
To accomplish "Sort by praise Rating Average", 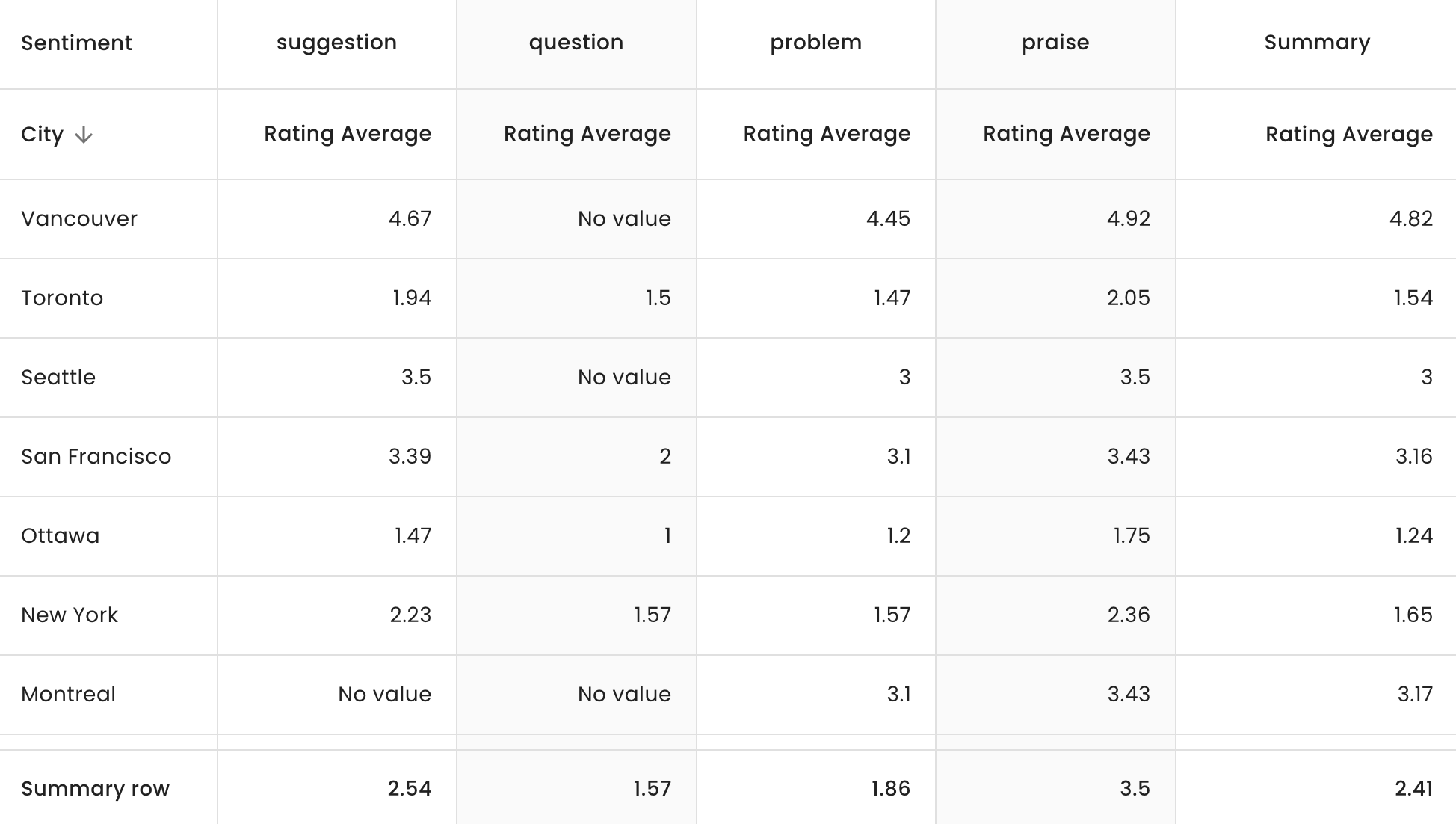I will pos(1066,135).
